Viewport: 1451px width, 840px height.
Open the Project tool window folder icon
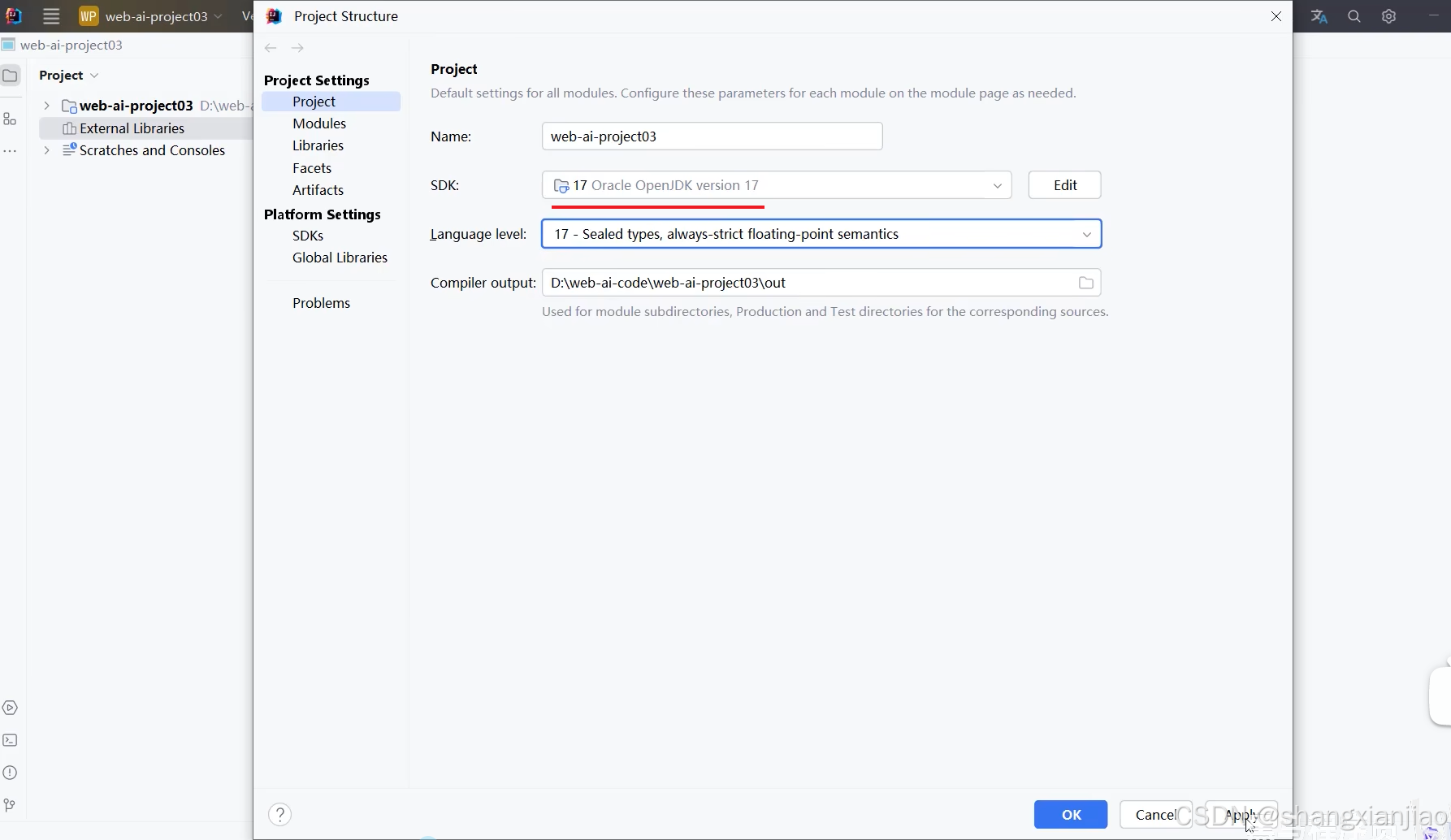11,76
